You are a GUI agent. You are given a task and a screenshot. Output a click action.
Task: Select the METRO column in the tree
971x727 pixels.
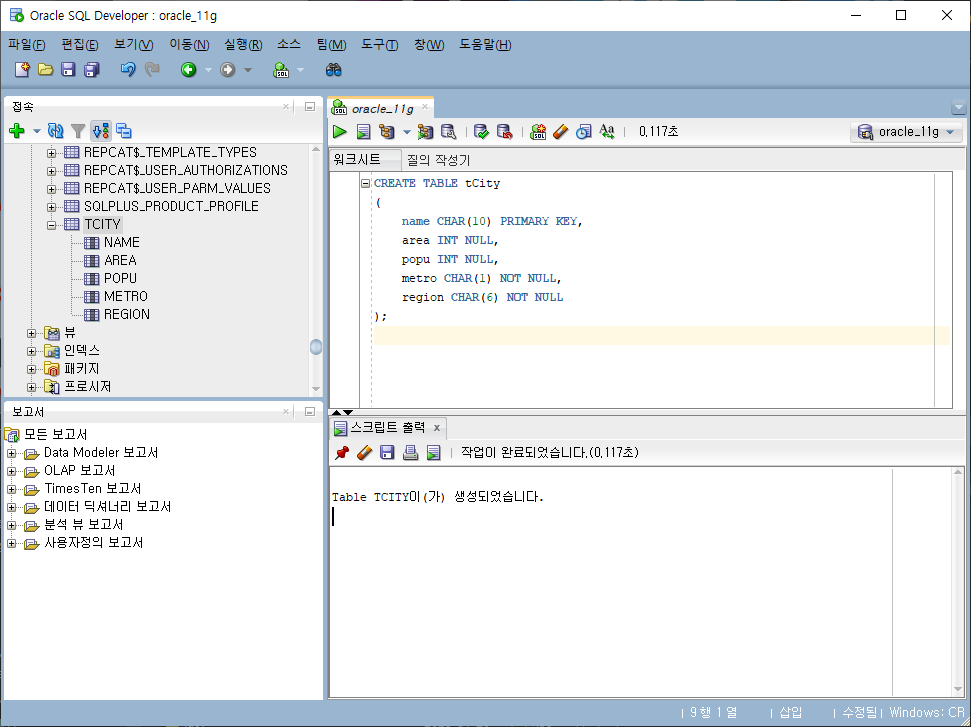pos(126,296)
